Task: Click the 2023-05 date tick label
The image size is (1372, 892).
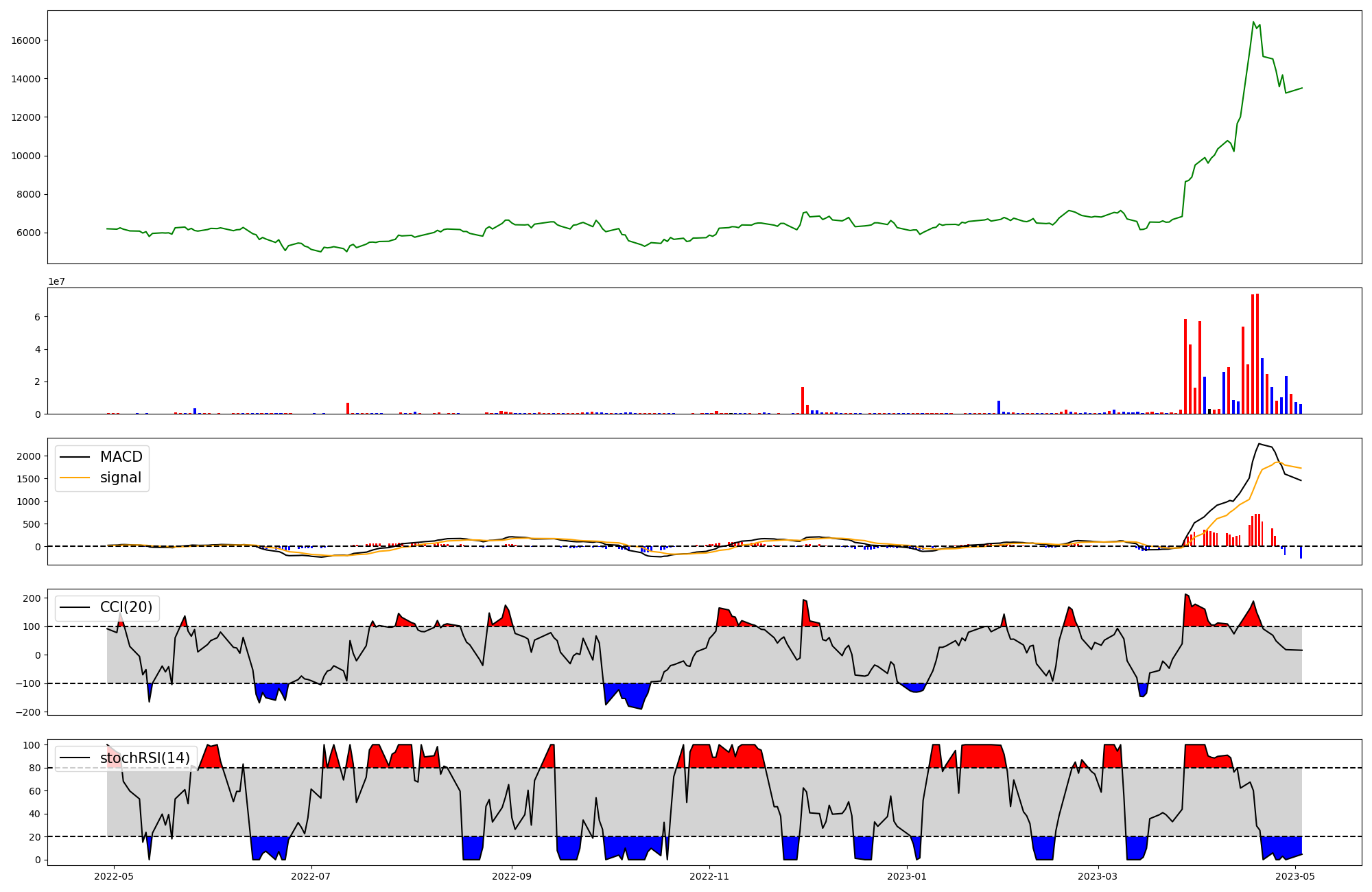Action: click(x=1295, y=876)
